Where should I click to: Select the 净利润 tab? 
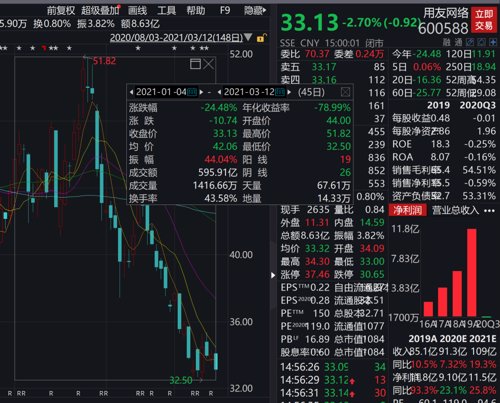click(x=407, y=210)
